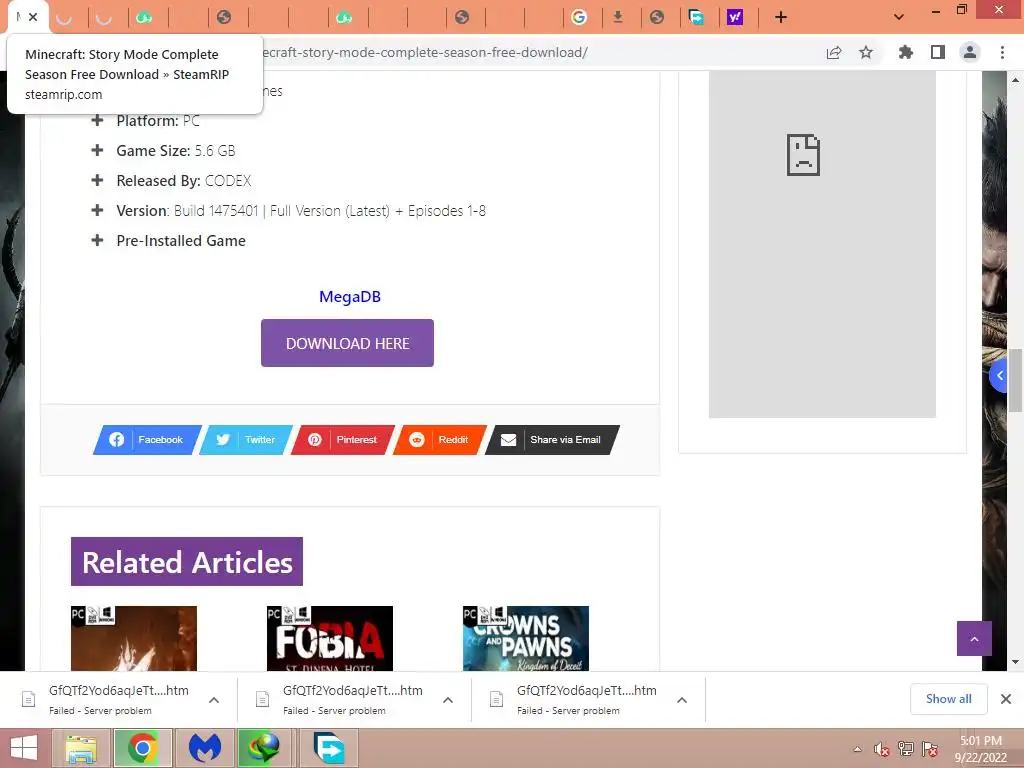Screen dimensions: 1024x768
Task: Select the 'Platform: PC' text
Action: [158, 121]
